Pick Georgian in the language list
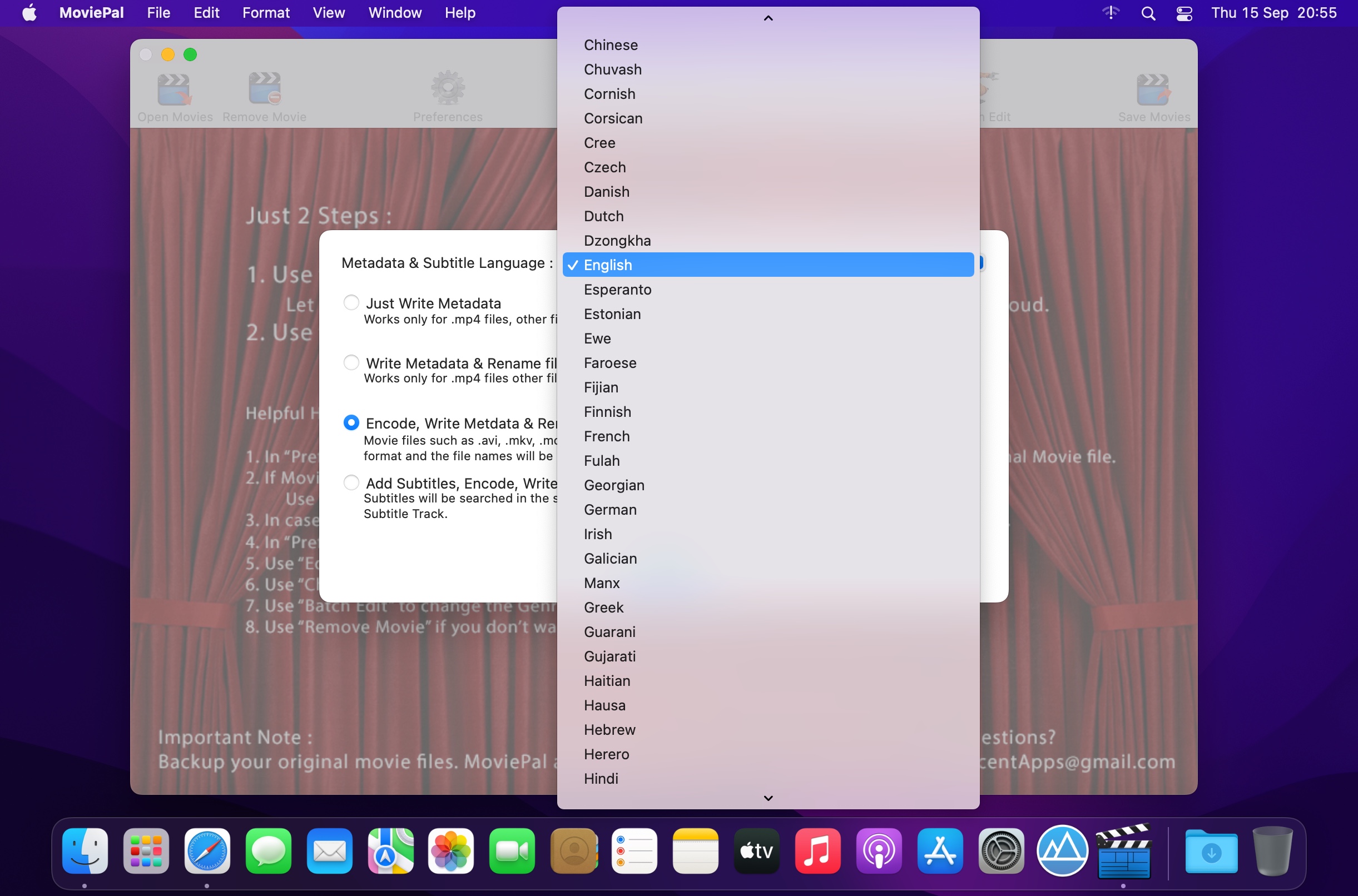Viewport: 1358px width, 896px height. 768,485
